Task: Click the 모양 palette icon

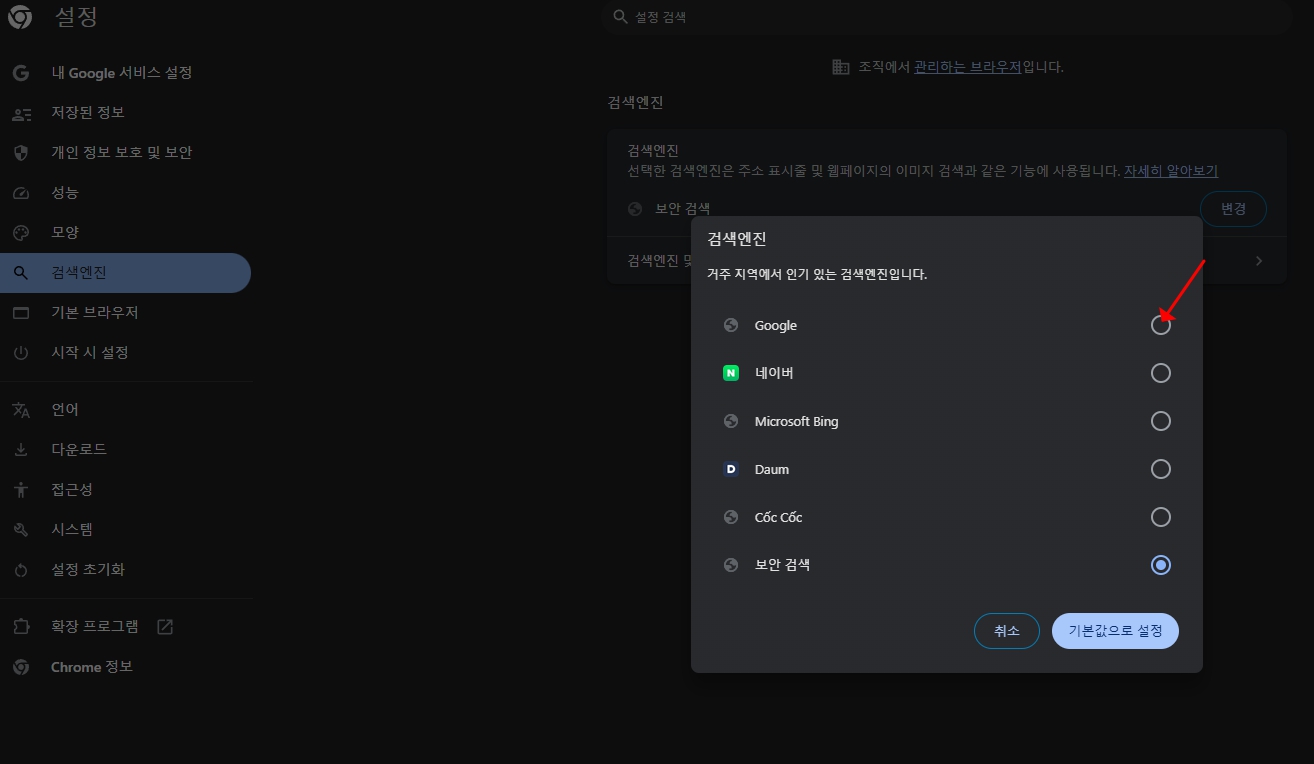Action: click(x=21, y=233)
